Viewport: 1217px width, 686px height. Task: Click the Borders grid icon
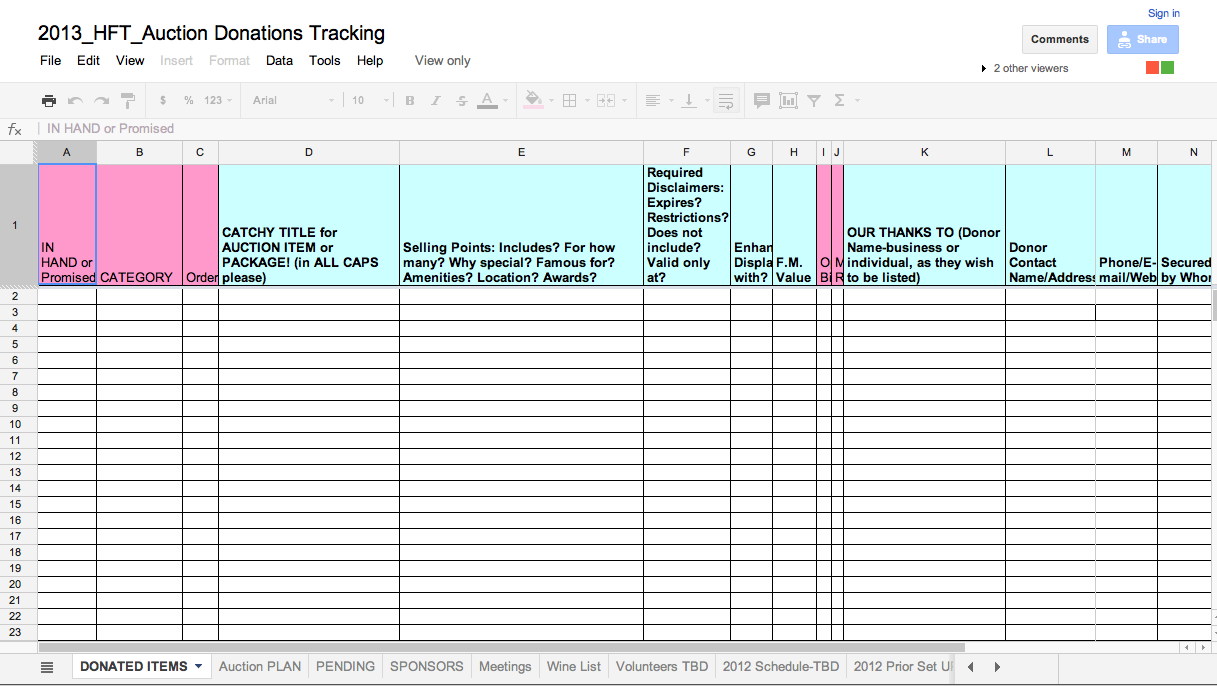tap(569, 100)
